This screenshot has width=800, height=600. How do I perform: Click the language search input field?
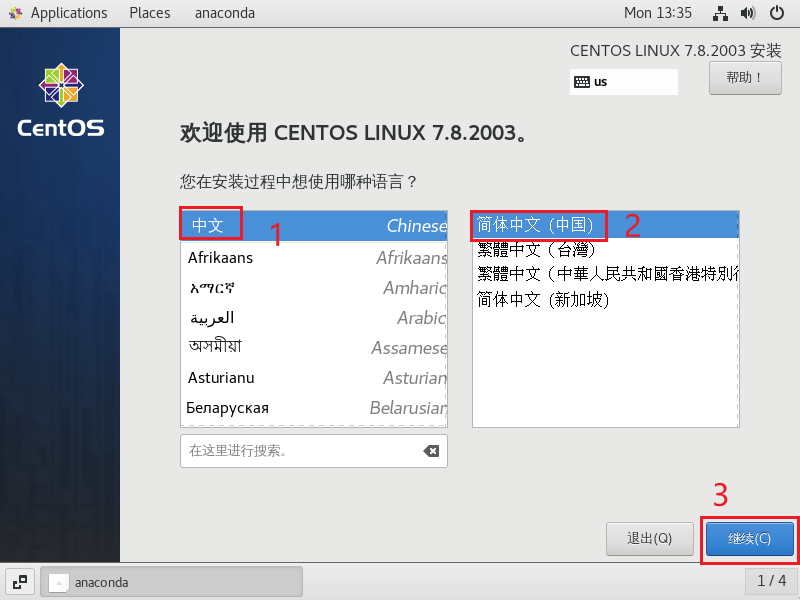[300, 451]
